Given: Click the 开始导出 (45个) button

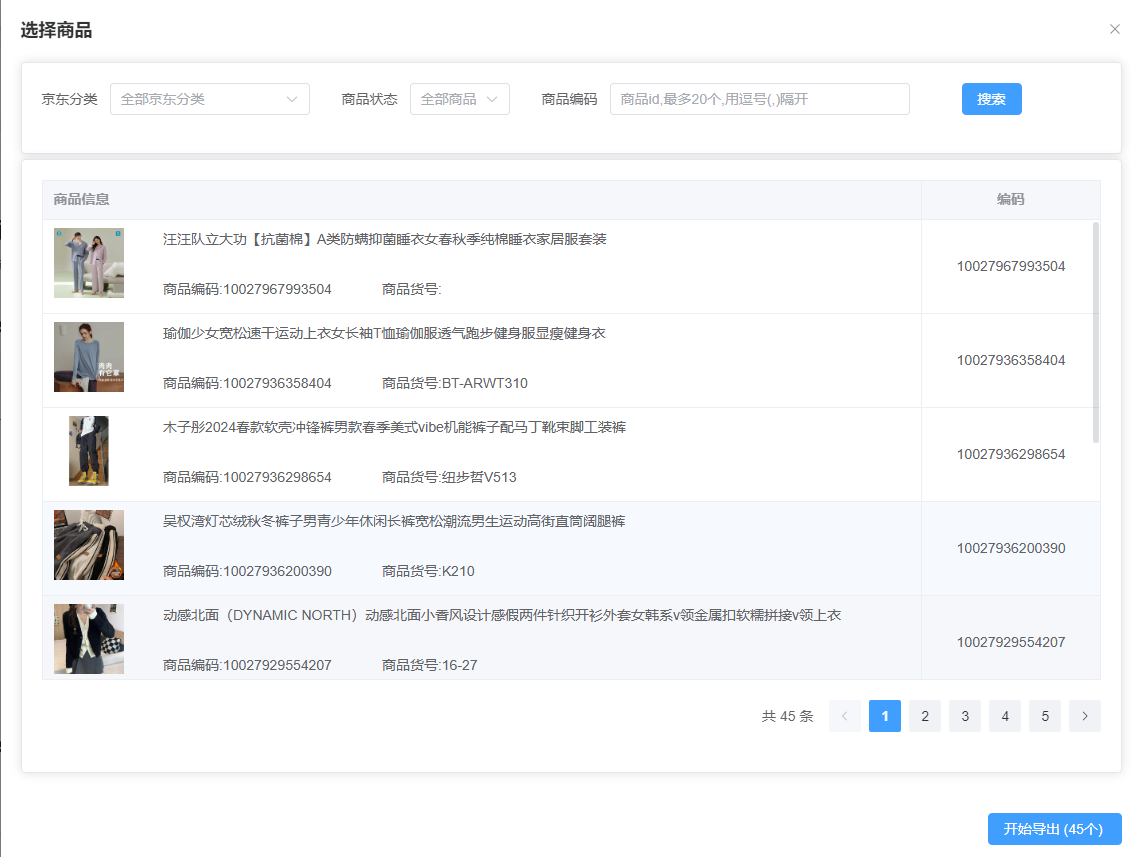Looking at the screenshot, I should pyautogui.click(x=1054, y=829).
